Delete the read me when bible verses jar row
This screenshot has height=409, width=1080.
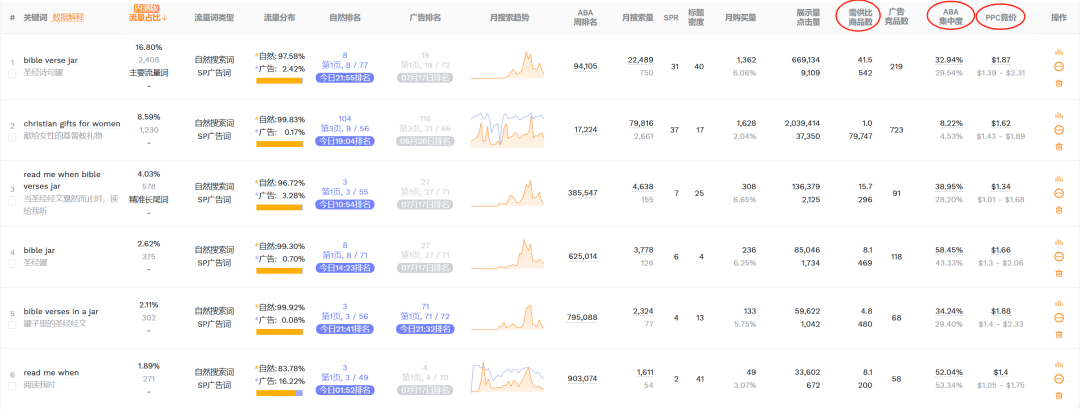click(1059, 210)
